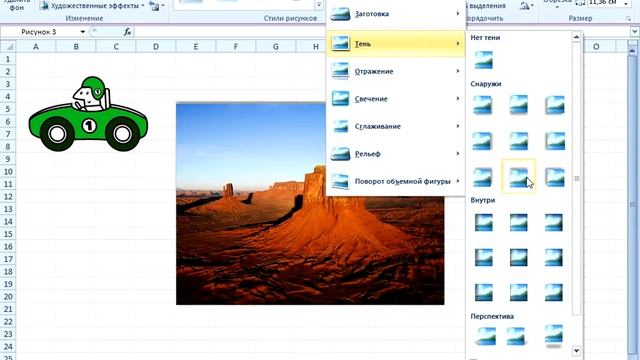Screen dimensions: 640x360
Task: Open Поворот объемной фигуры submenu
Action: pyautogui.click(x=396, y=181)
